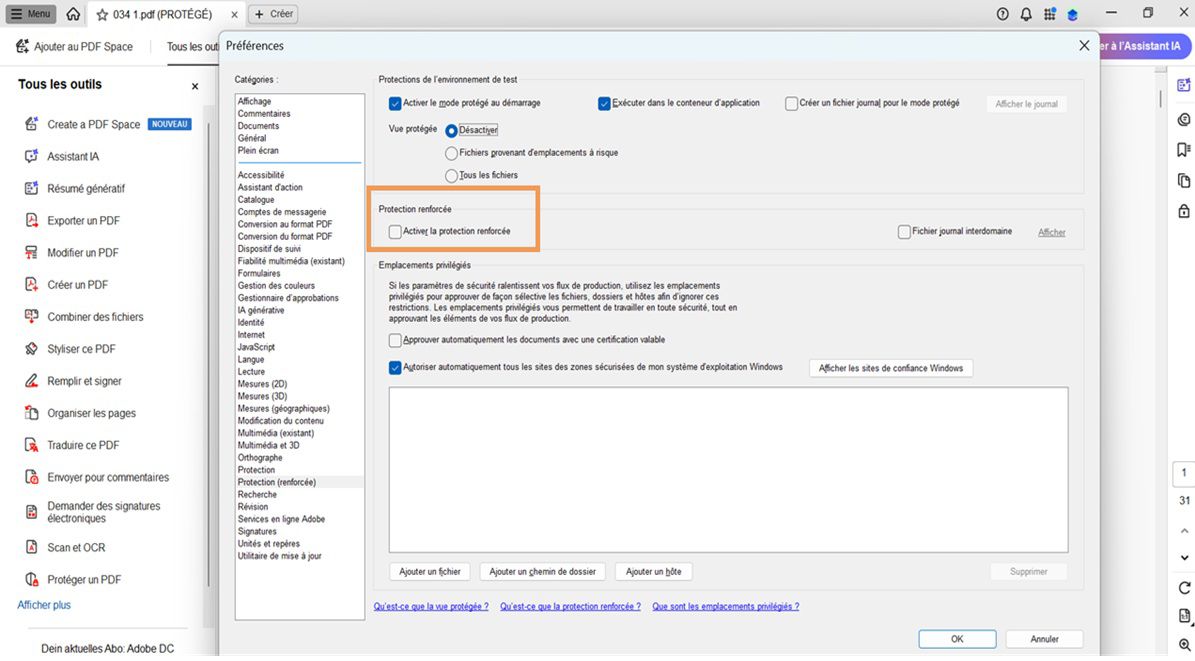Viewport: 1195px width, 661px height.
Task: Open the zoom magnifier in right rail
Action: click(1184, 645)
